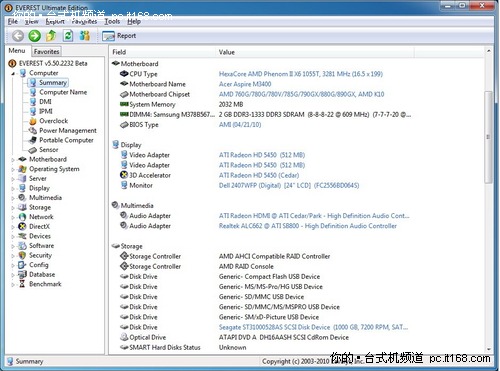Expand the Multimedia tree node
The width and height of the screenshot is (500, 371).
click(x=13, y=198)
